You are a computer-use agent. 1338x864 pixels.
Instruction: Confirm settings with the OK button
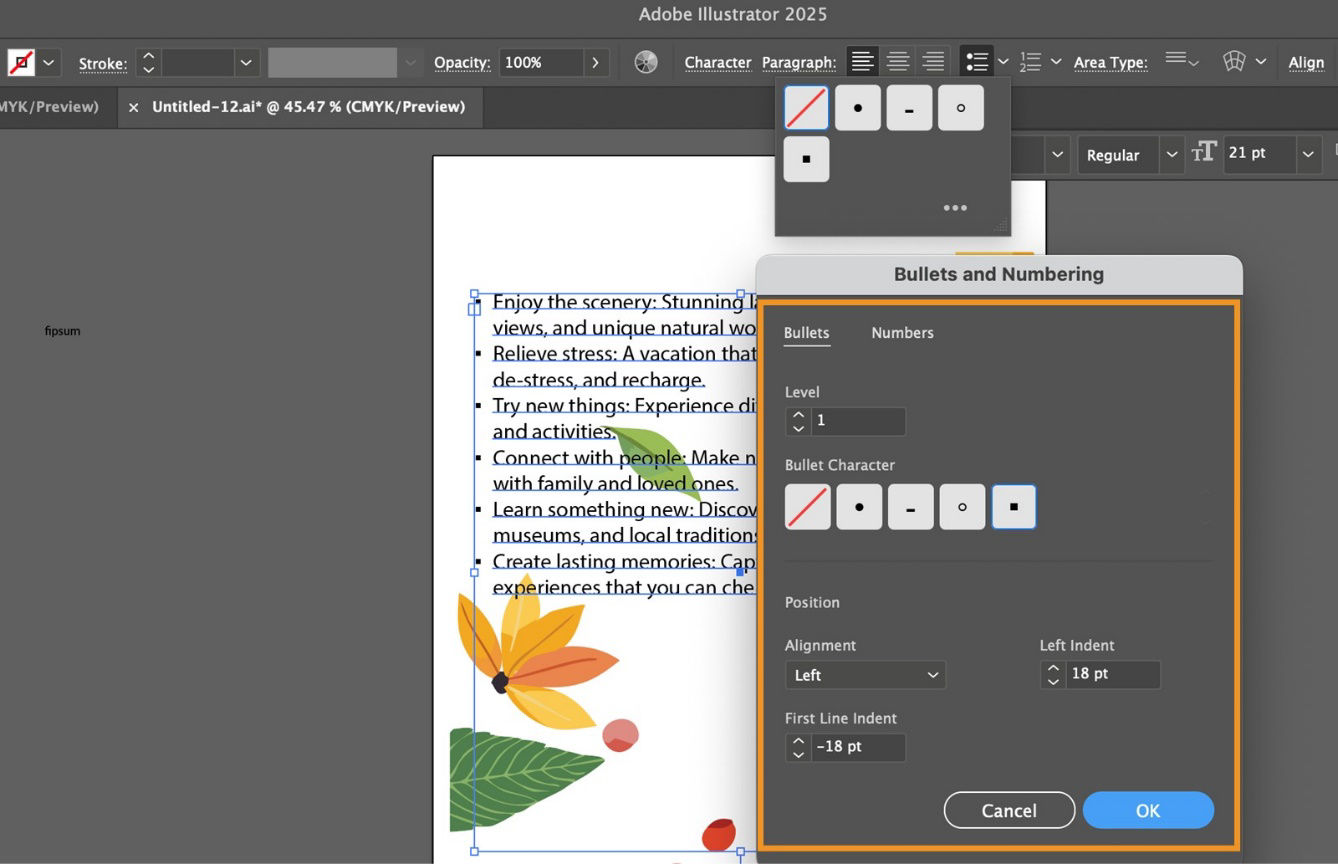click(1147, 810)
